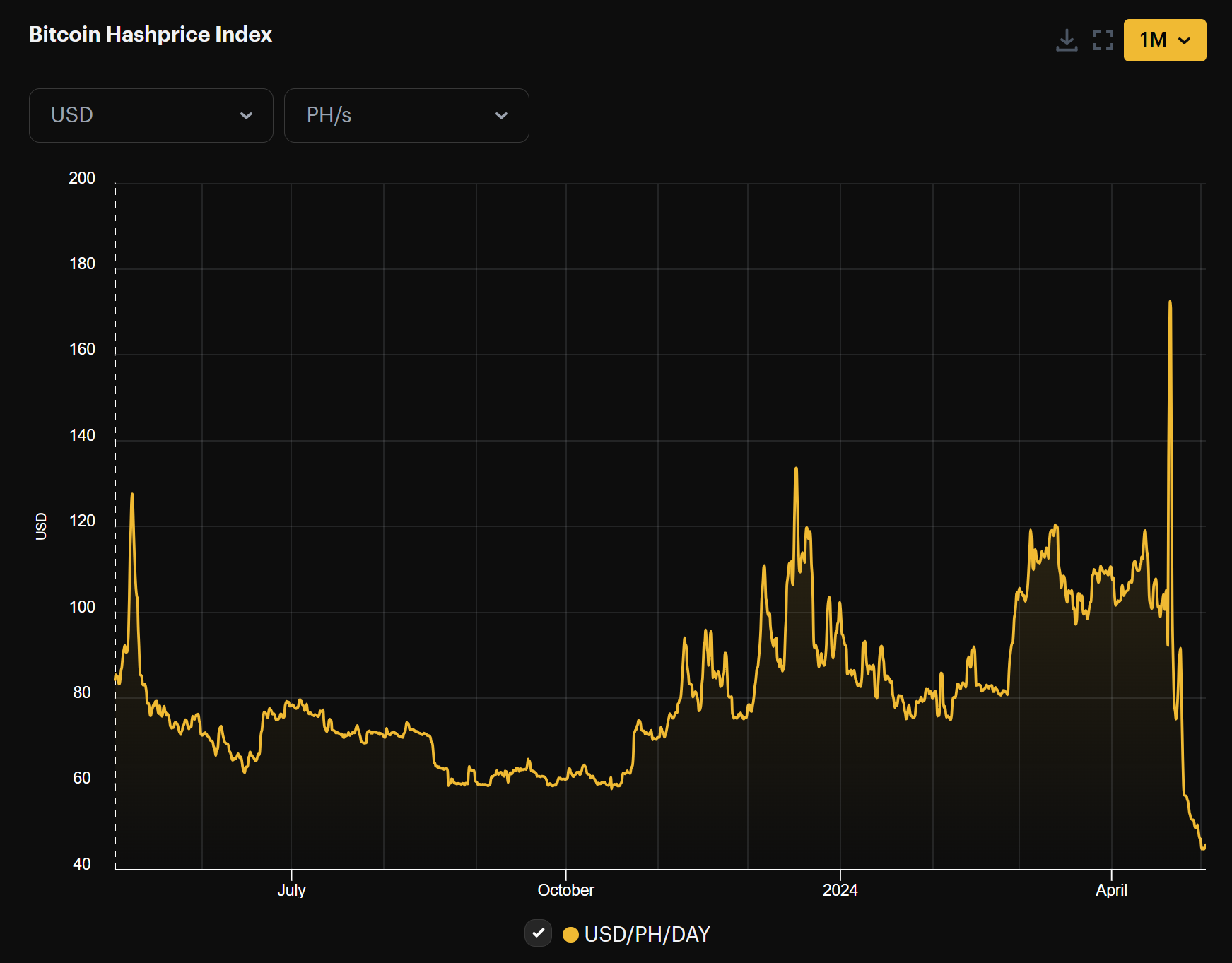The image size is (1232, 963).
Task: Open the PH/s unit dropdown
Action: point(406,115)
